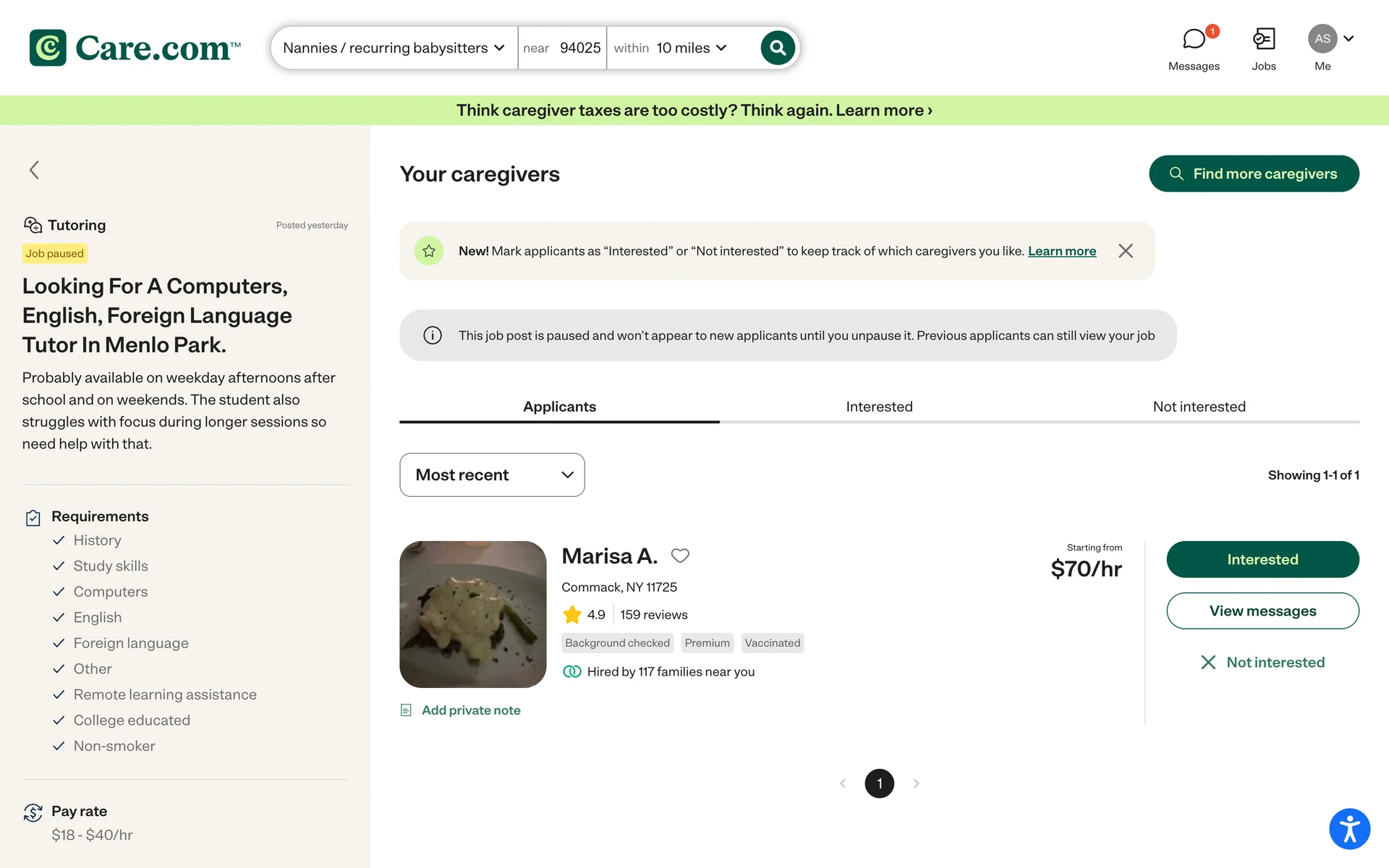1389x868 pixels.
Task: Click the next page arrow
Action: tap(917, 783)
